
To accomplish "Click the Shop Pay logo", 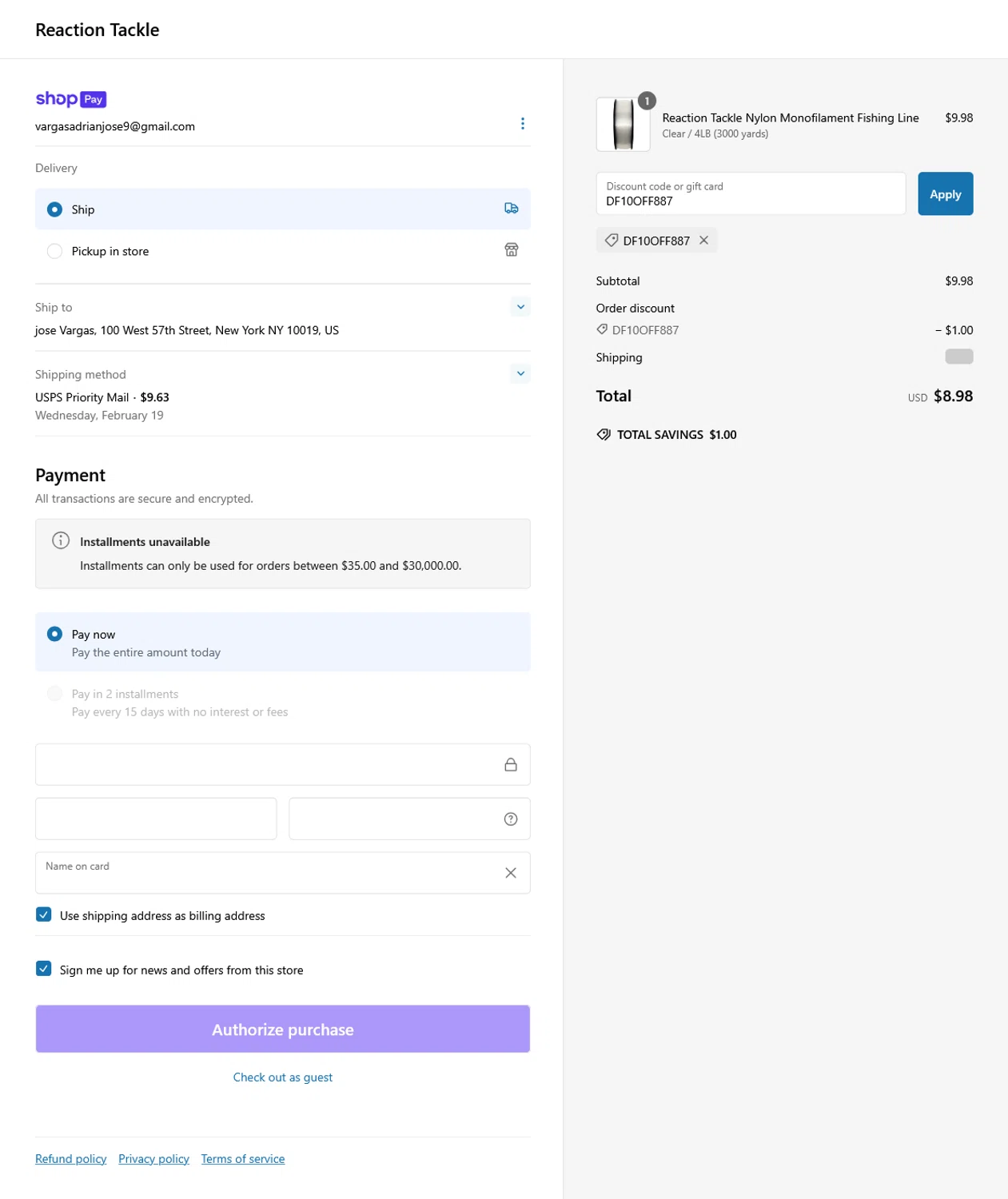I will click(x=71, y=99).
